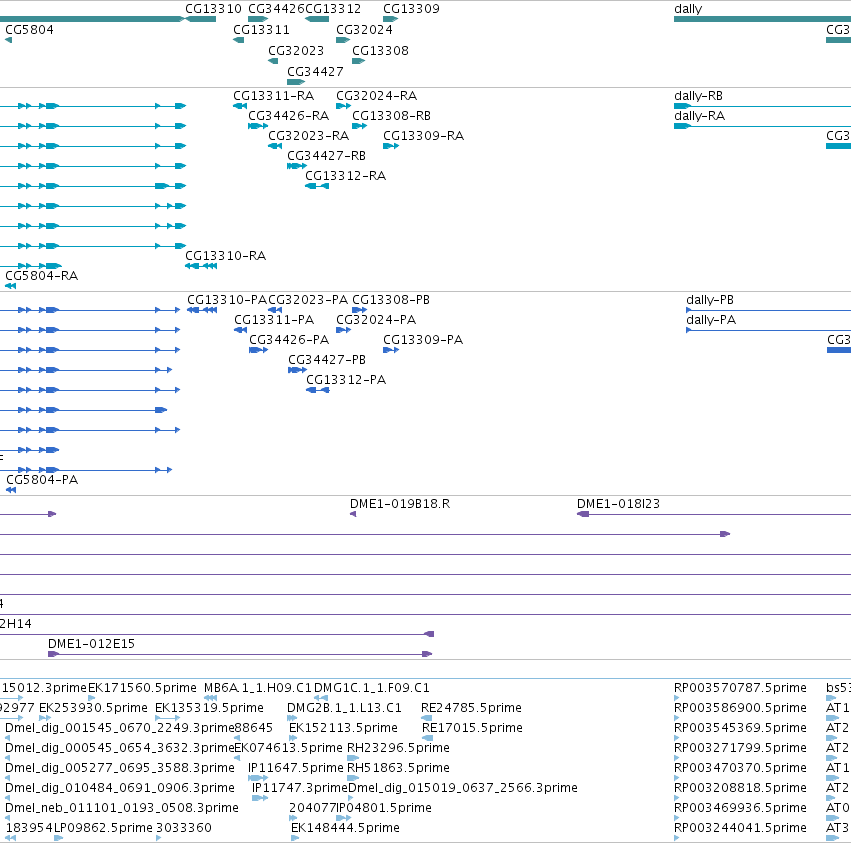This screenshot has height=843, width=851.
Task: Click the CG5804-PA protein label
Action: [x=42, y=480]
